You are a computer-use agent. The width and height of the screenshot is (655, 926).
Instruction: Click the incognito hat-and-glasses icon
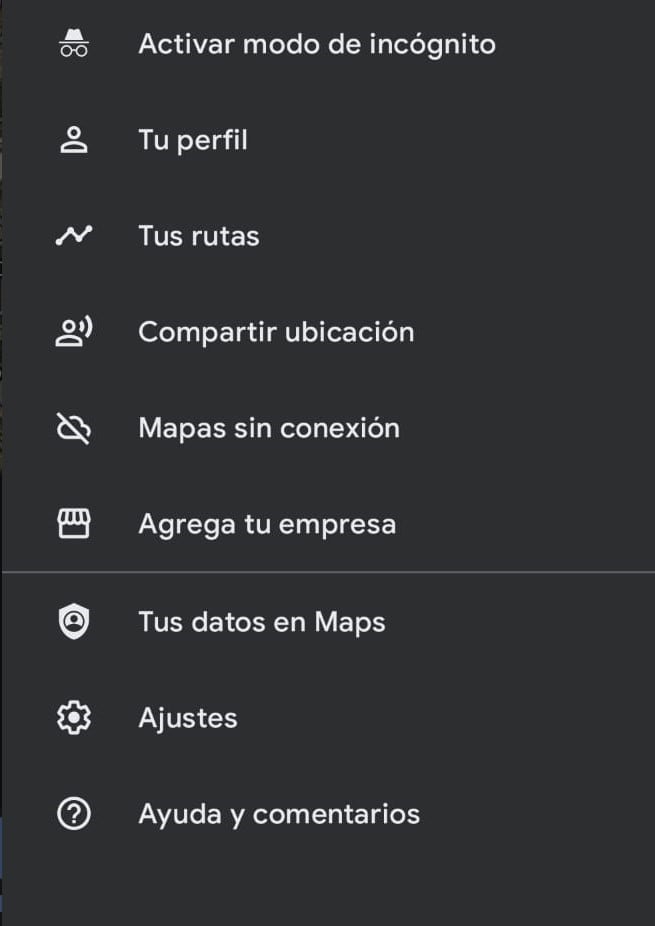[x=74, y=44]
